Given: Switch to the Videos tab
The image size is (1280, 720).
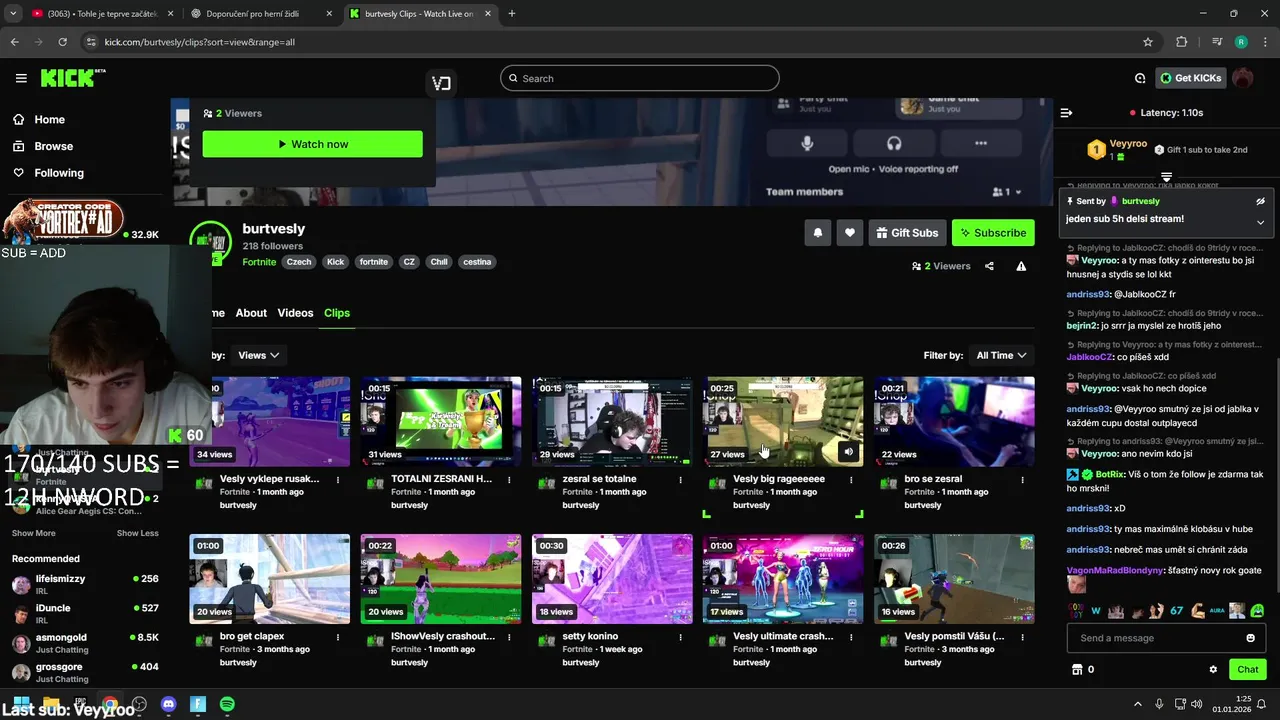Looking at the screenshot, I should click(x=295, y=313).
